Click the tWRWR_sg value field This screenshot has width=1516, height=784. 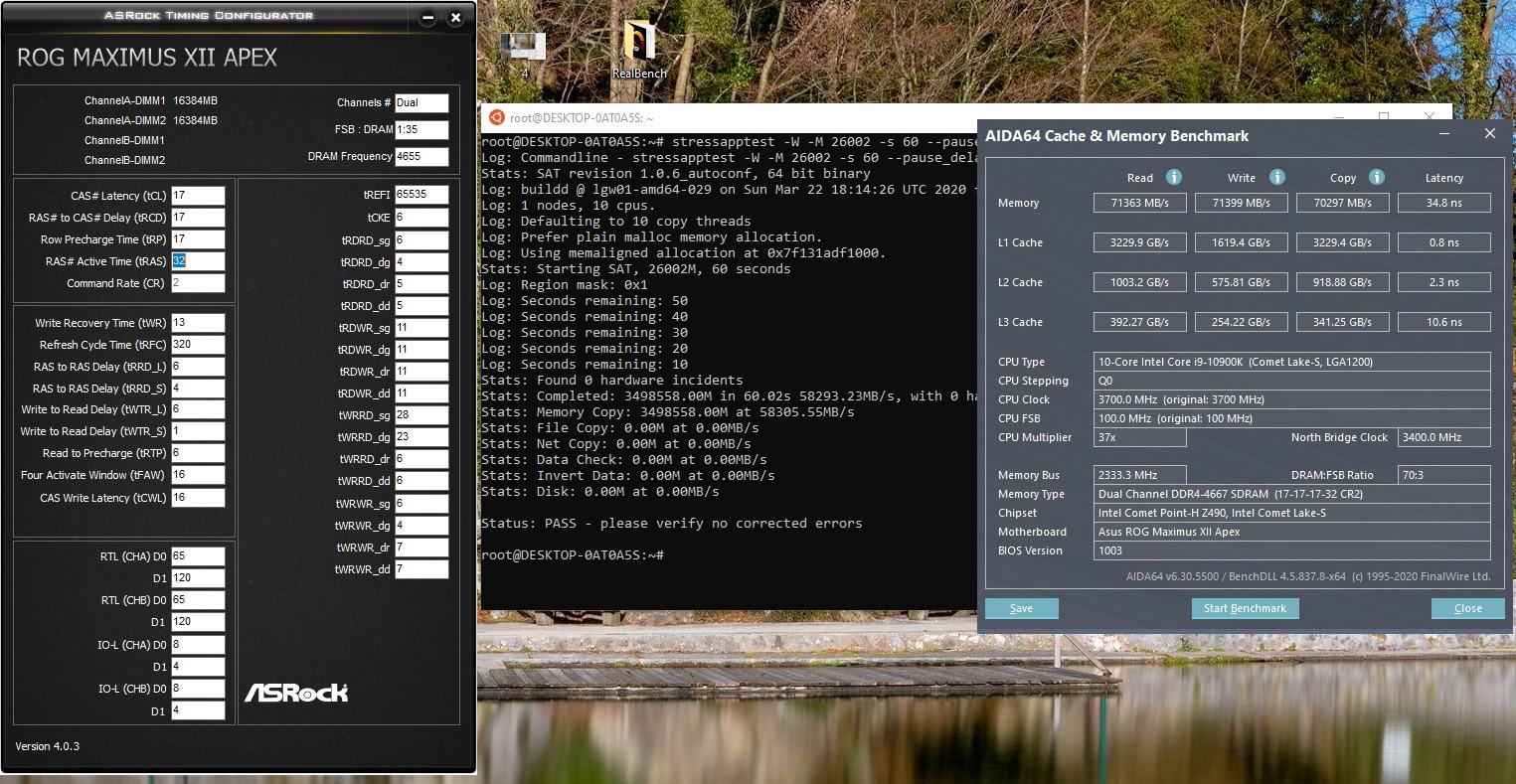click(421, 504)
